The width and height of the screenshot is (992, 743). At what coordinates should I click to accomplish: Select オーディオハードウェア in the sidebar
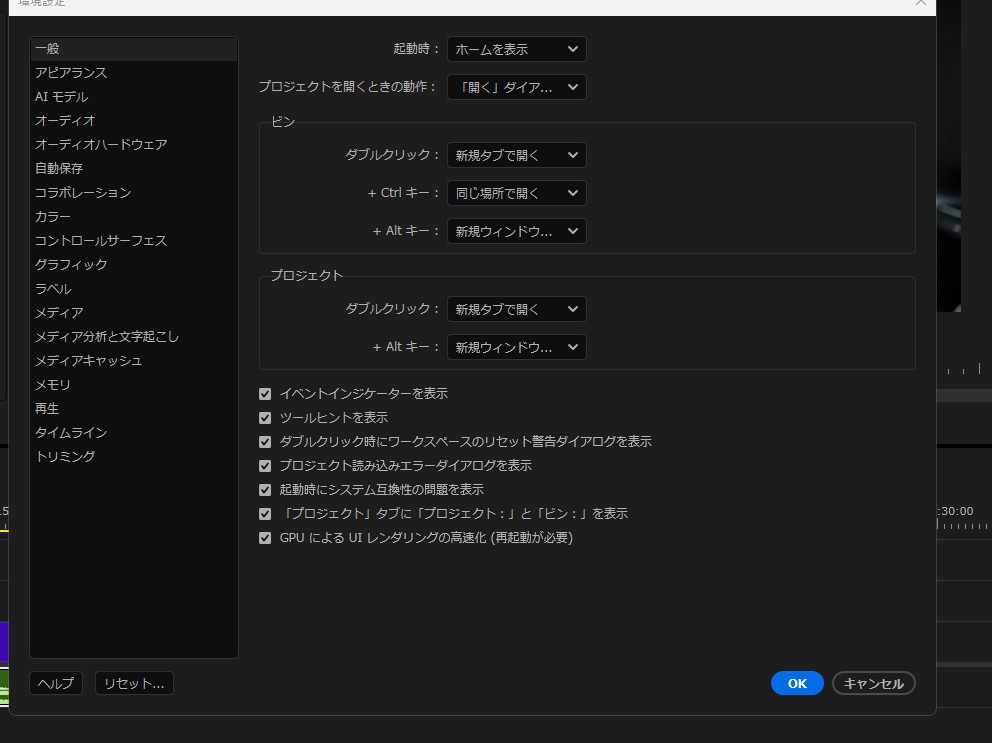(x=101, y=145)
